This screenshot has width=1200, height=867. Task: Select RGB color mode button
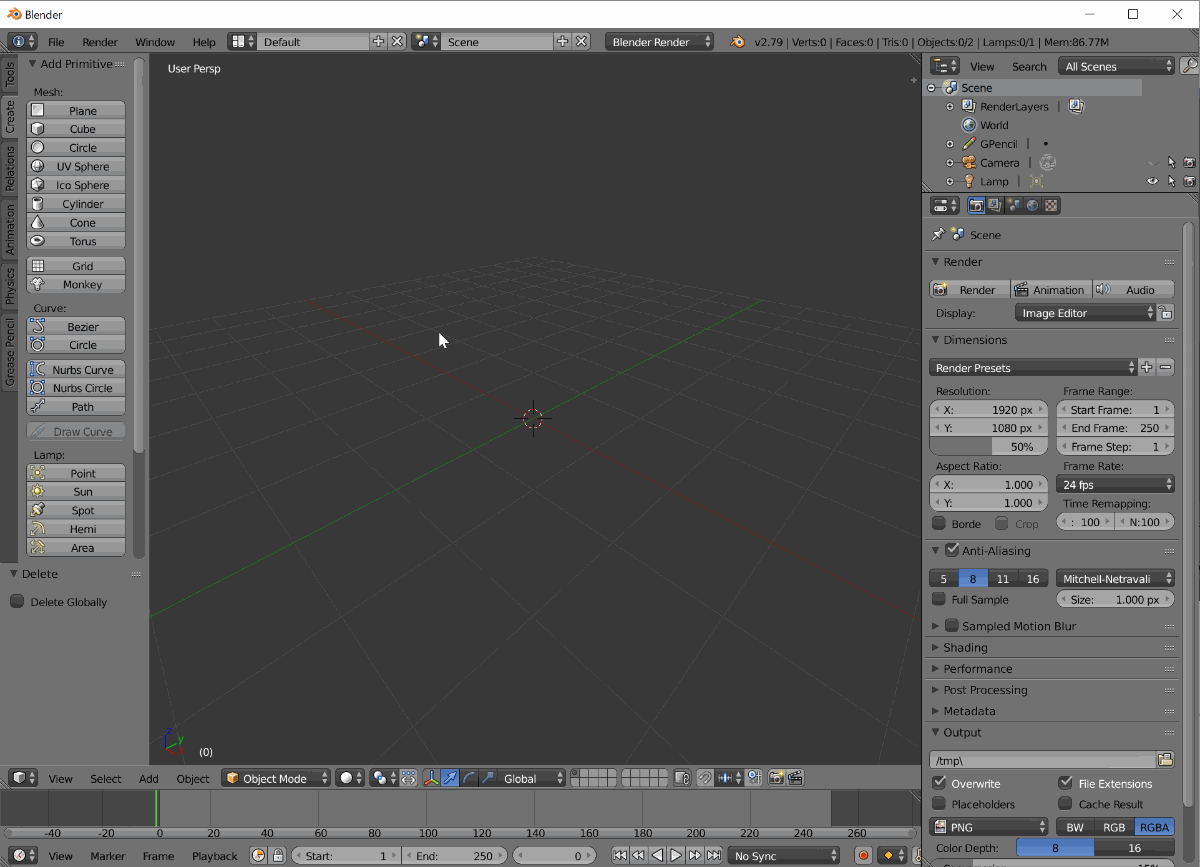pos(1115,827)
